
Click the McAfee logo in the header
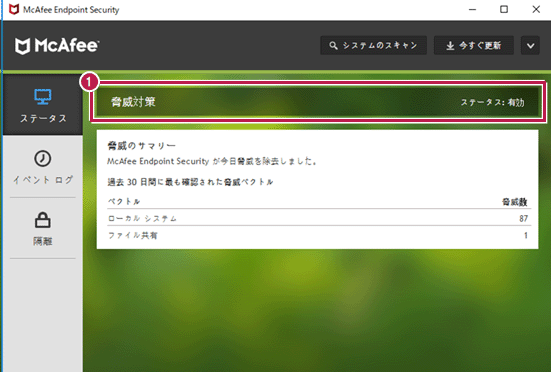click(57, 46)
